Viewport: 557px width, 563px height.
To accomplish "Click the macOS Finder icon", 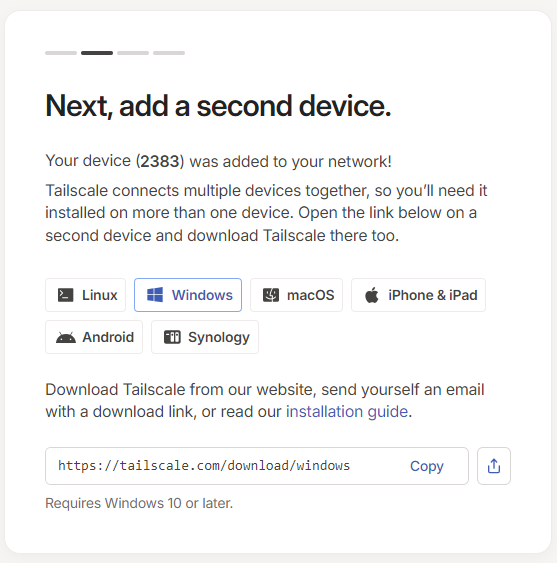I will [x=270, y=295].
